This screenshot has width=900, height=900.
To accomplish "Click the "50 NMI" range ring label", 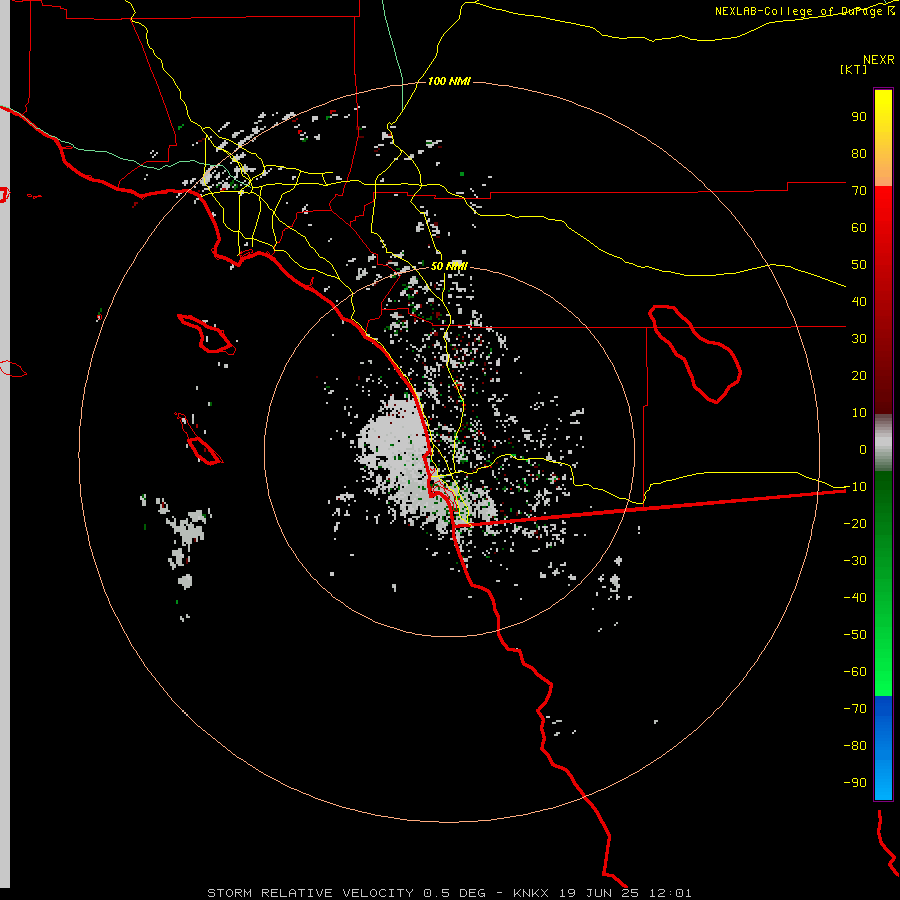I will coord(449,266).
